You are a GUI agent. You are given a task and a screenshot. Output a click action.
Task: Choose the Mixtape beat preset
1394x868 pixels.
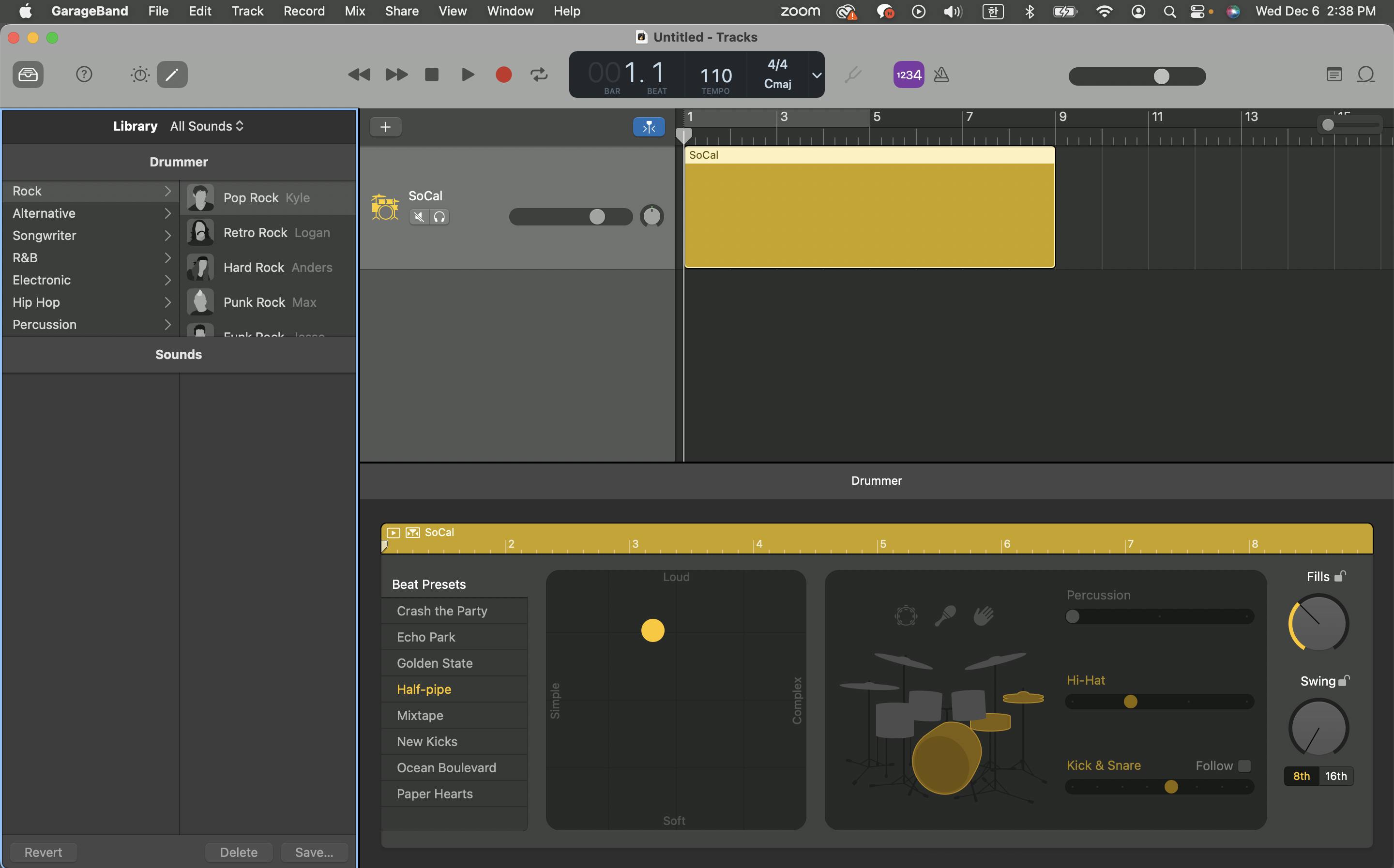click(454, 715)
